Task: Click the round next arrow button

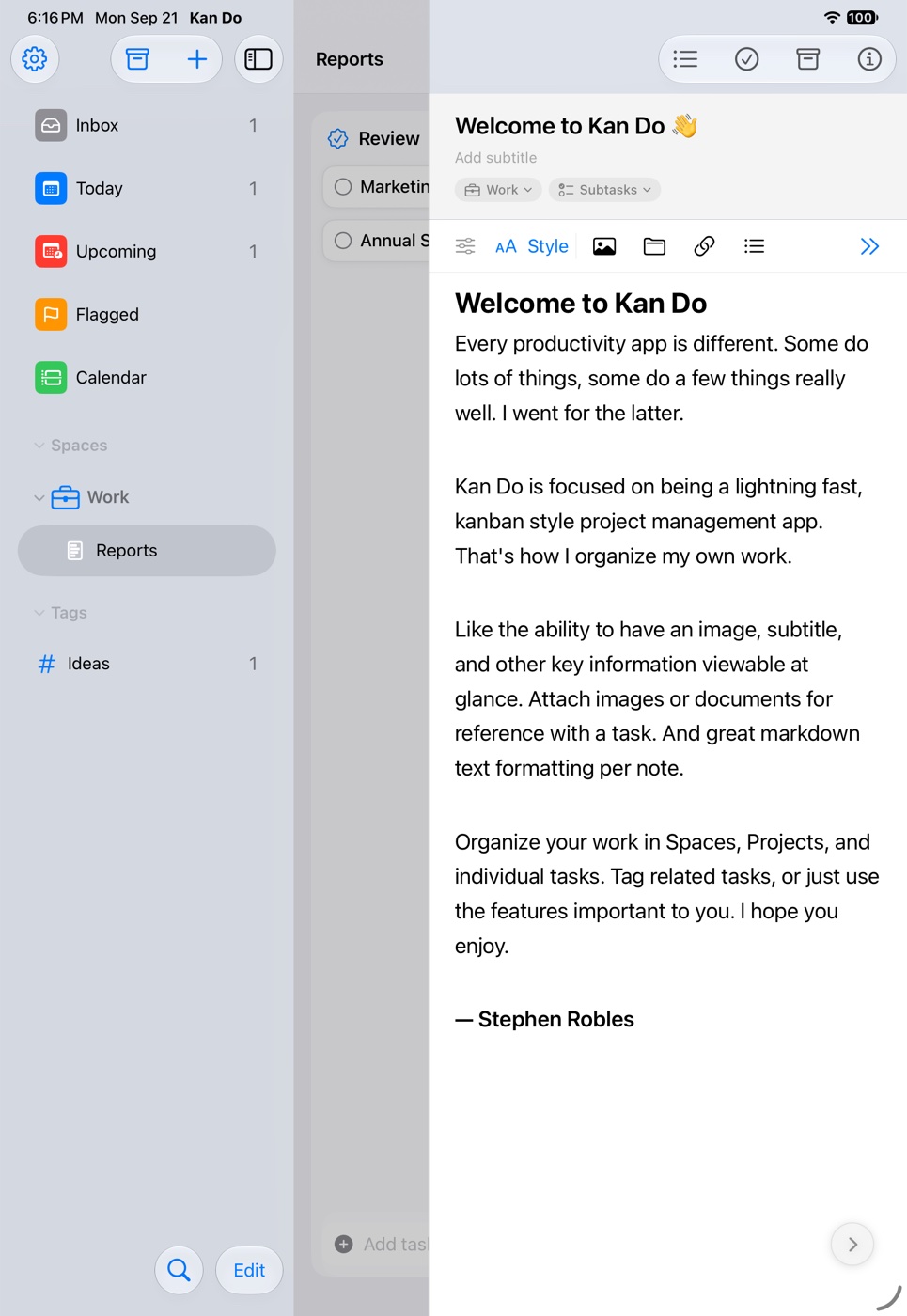Action: (852, 1245)
